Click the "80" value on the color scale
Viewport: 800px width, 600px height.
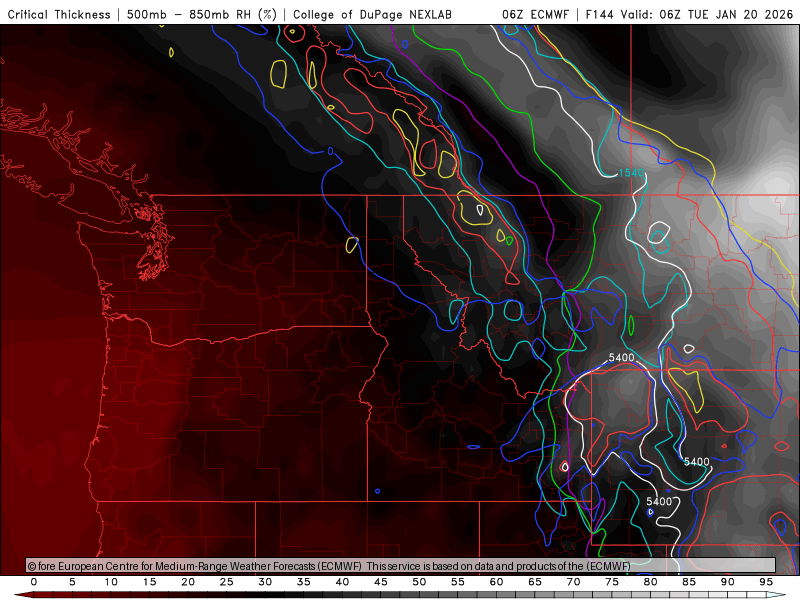tap(651, 582)
